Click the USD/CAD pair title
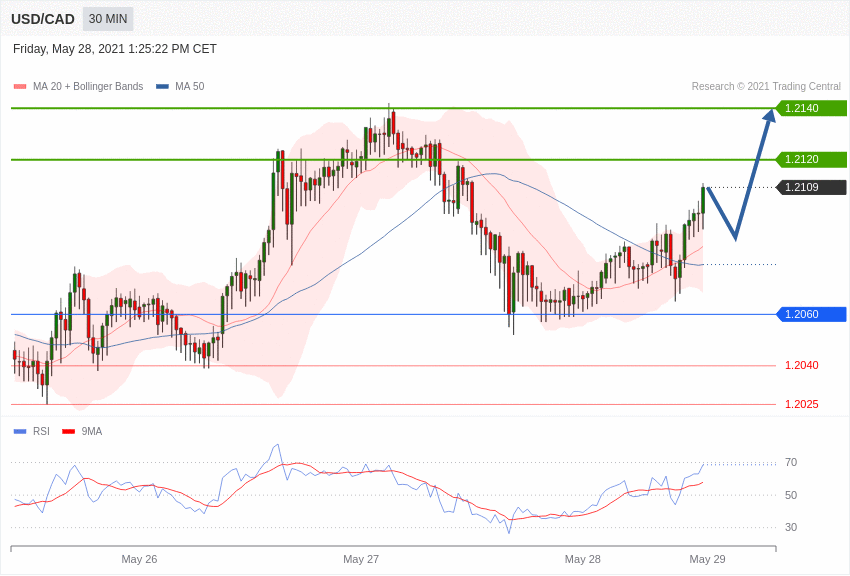850x576 pixels. [43, 20]
